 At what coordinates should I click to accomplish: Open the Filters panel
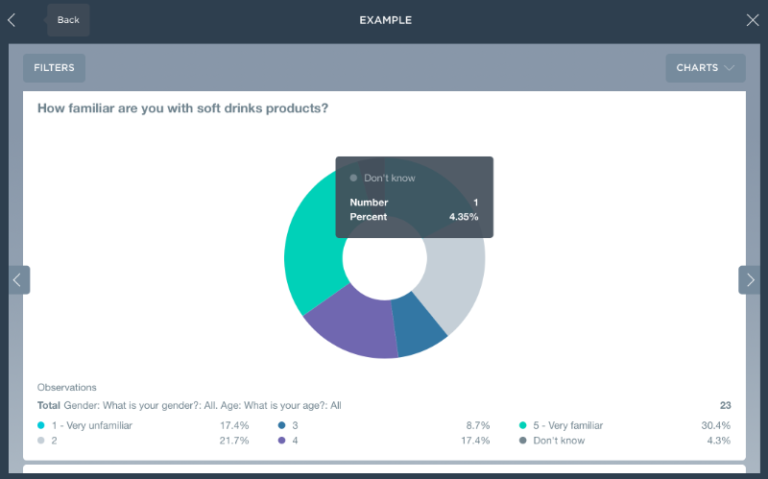point(54,68)
